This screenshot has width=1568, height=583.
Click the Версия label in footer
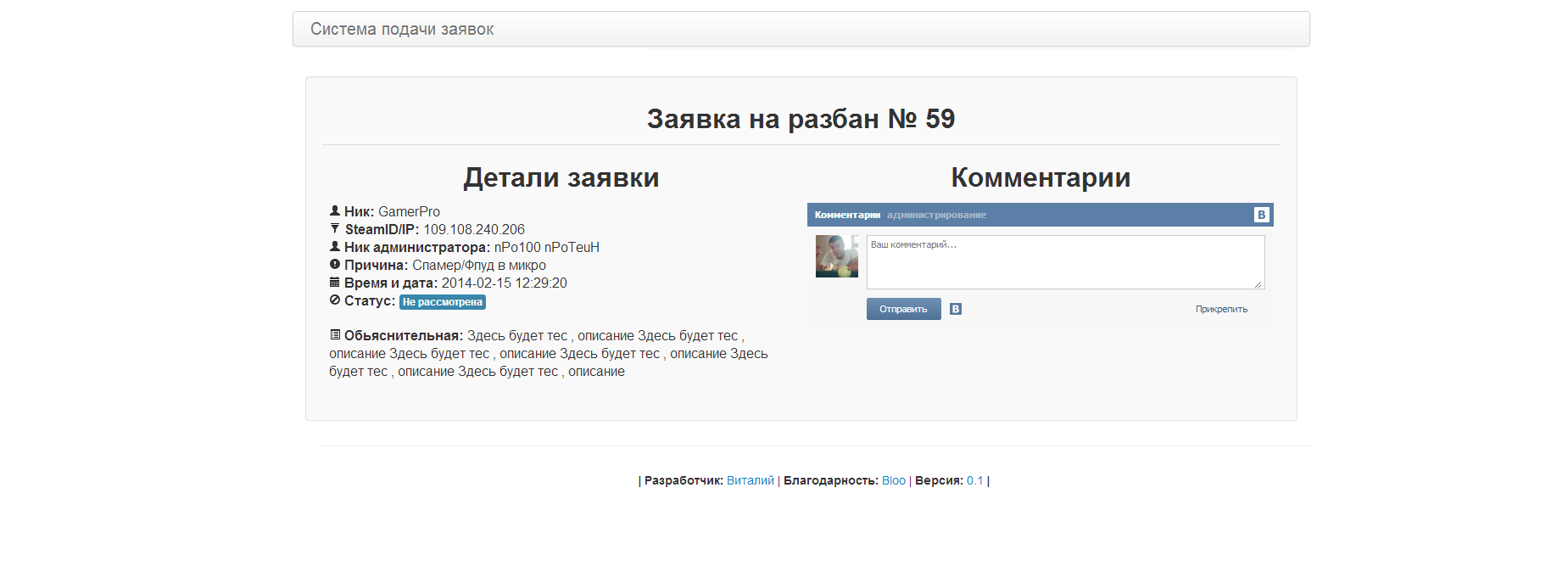pos(939,480)
